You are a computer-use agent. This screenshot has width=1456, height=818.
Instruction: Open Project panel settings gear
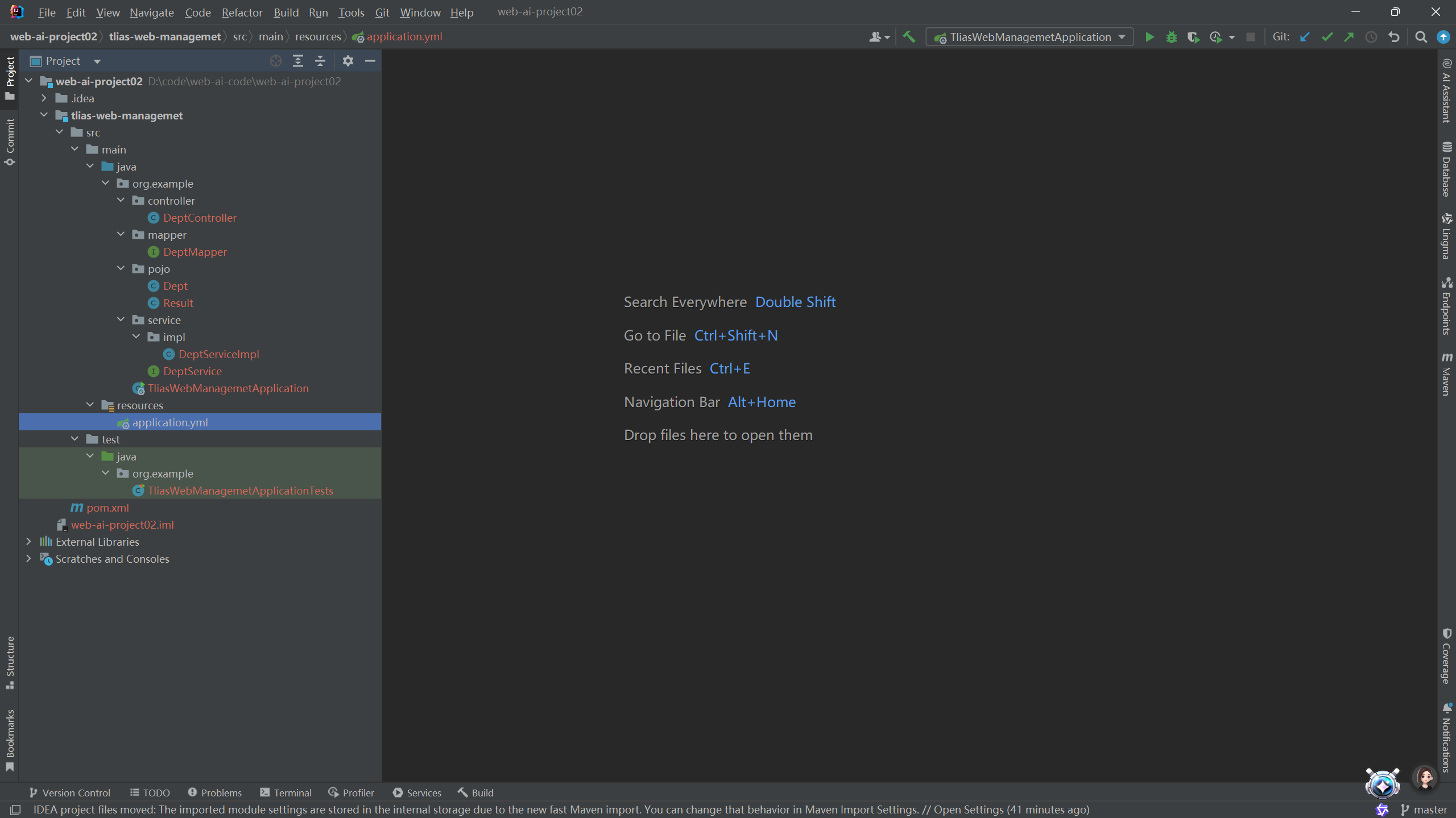[348, 61]
